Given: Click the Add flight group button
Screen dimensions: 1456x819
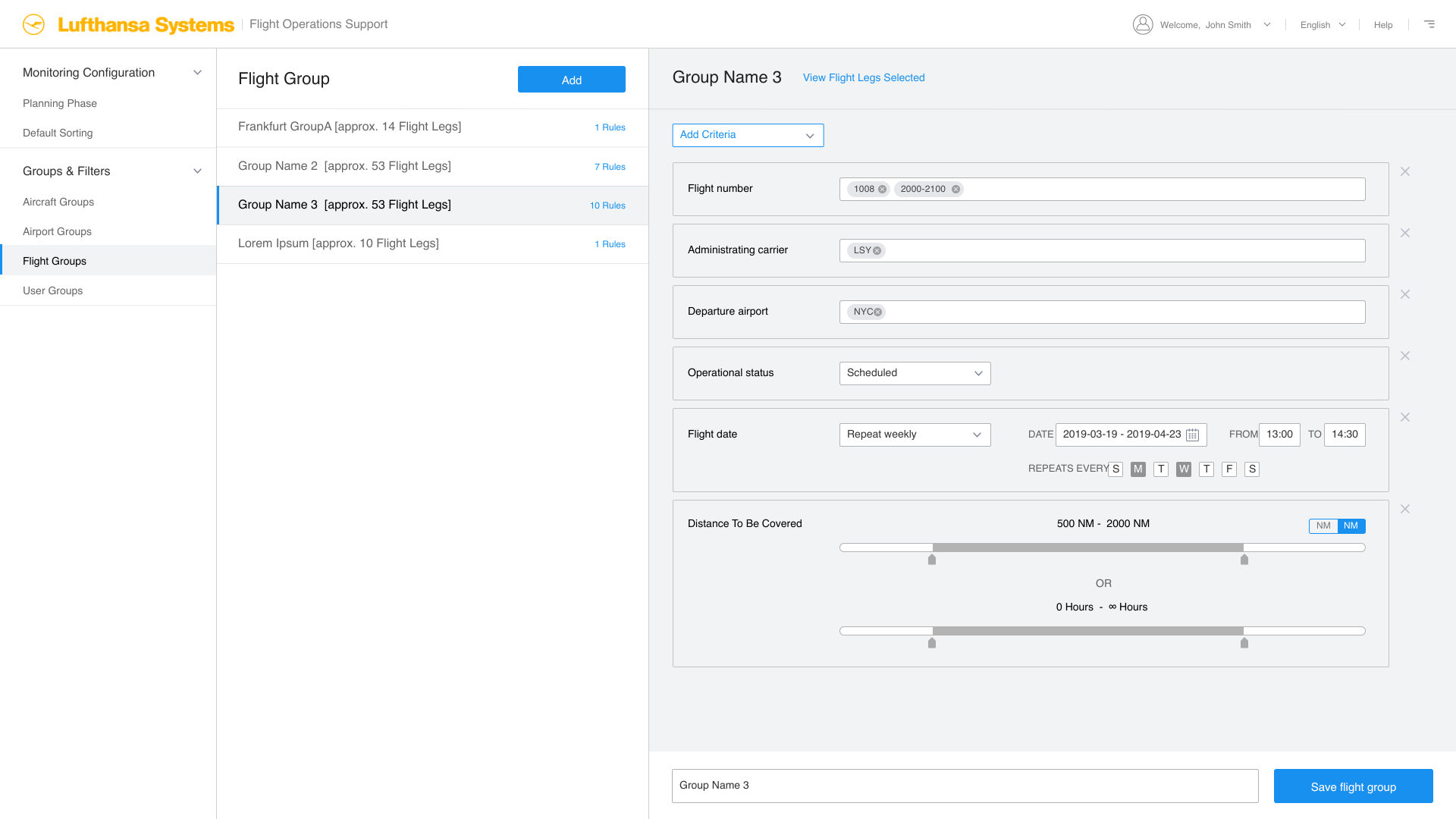Looking at the screenshot, I should [x=572, y=80].
